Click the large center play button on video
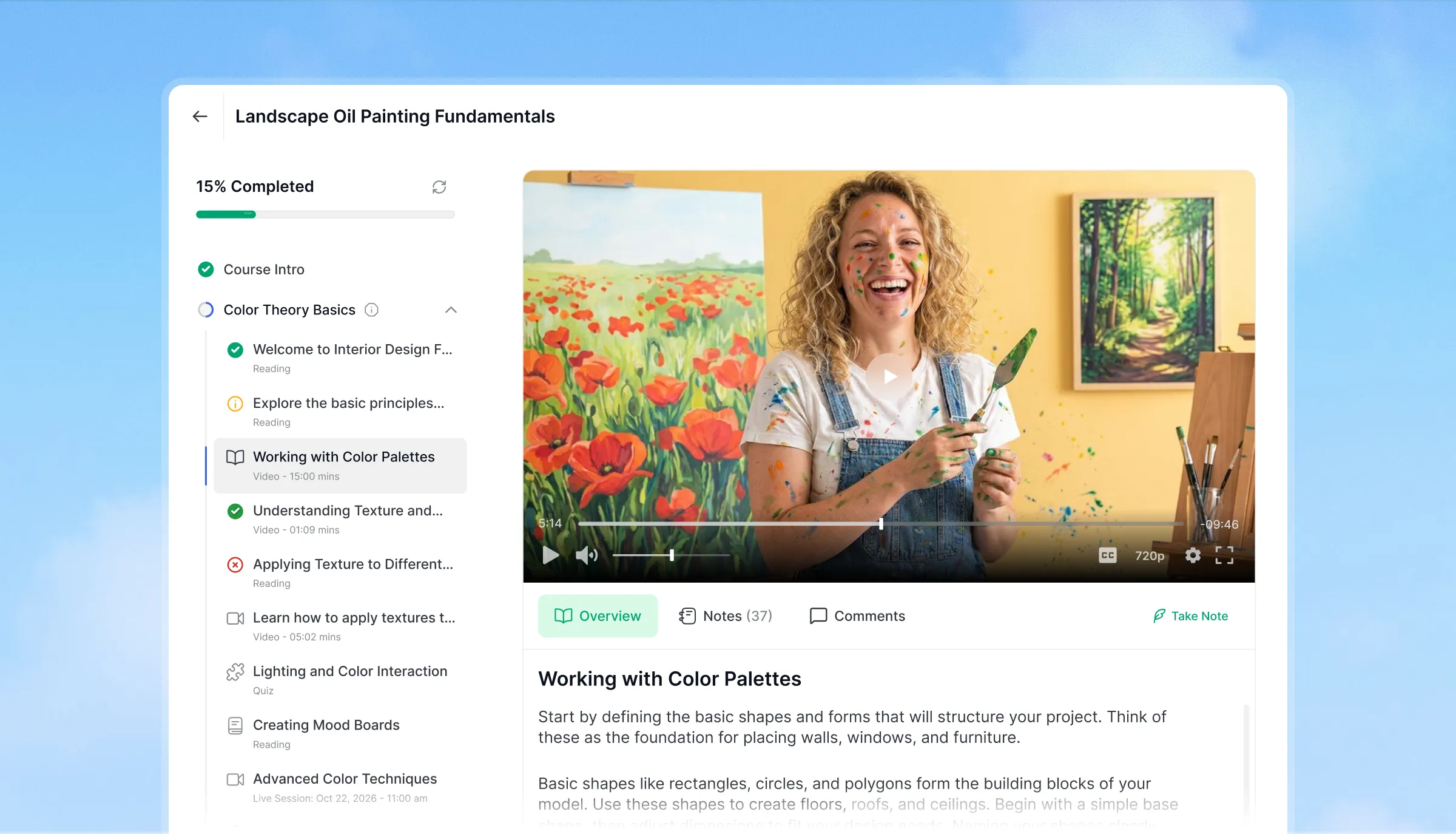The image size is (1456, 834). pos(889,376)
